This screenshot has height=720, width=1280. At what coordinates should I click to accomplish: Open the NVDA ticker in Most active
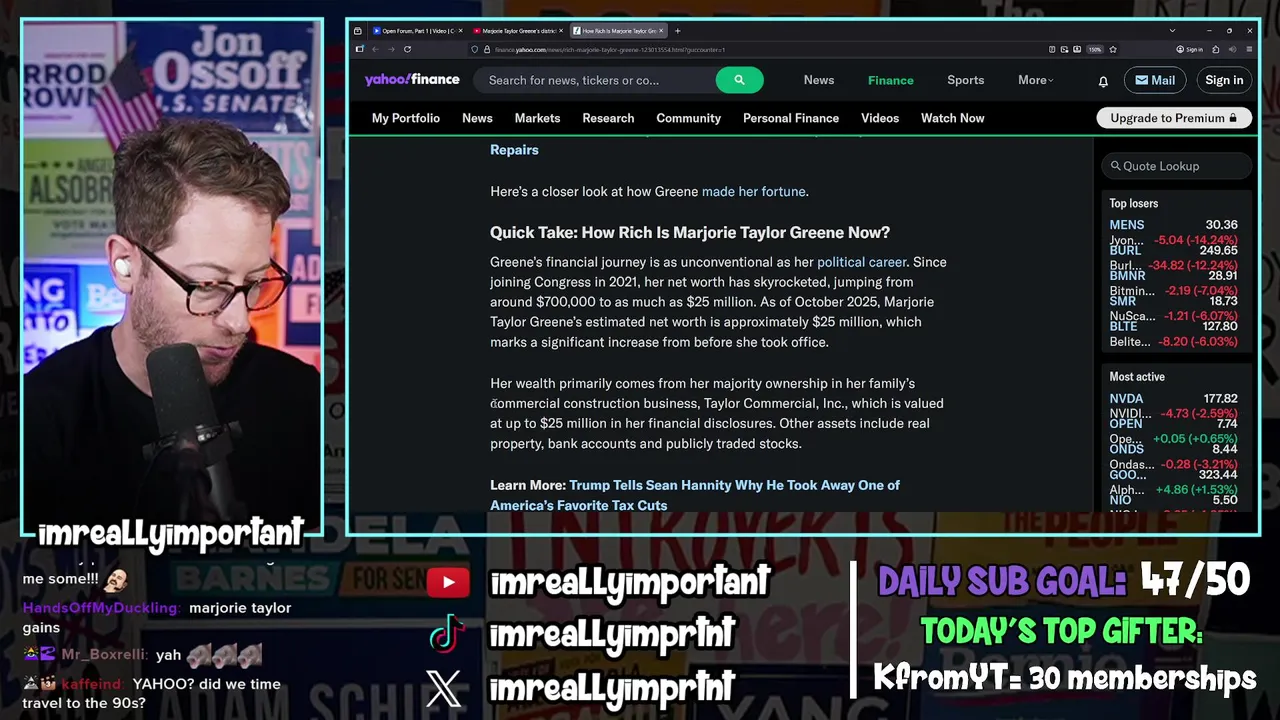tap(1126, 399)
